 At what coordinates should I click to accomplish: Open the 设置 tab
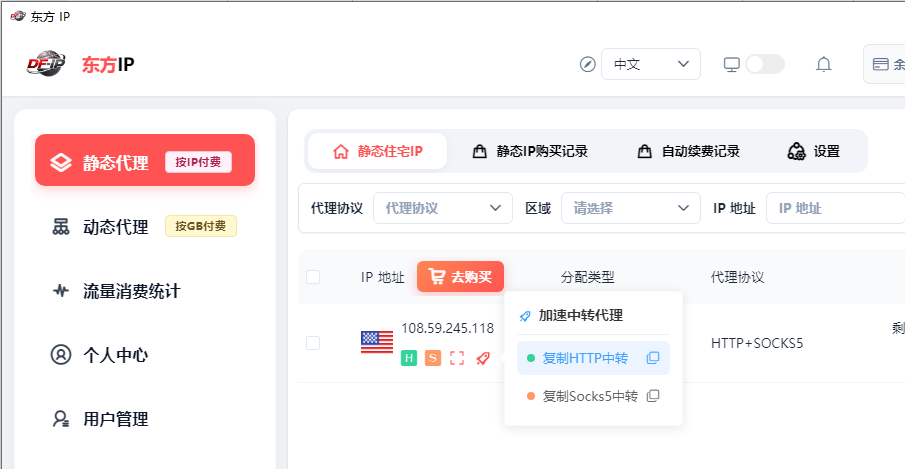click(x=814, y=151)
